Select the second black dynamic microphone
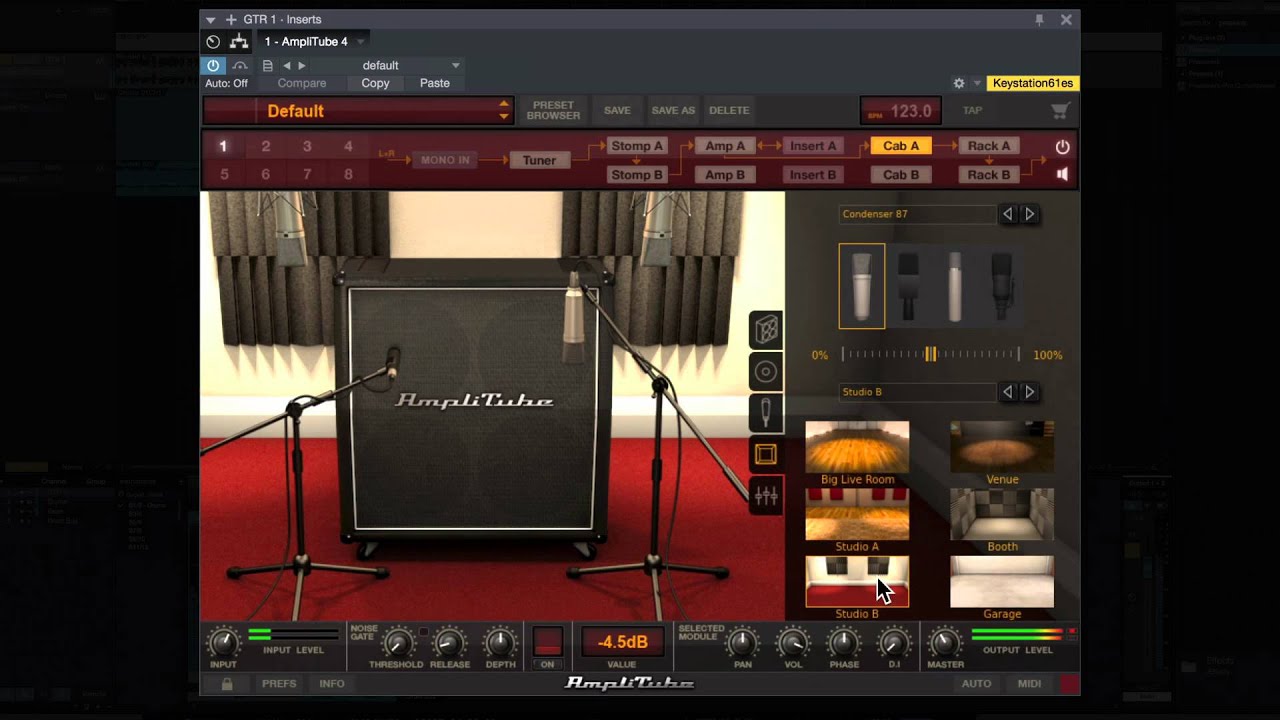 pyautogui.click(x=908, y=286)
